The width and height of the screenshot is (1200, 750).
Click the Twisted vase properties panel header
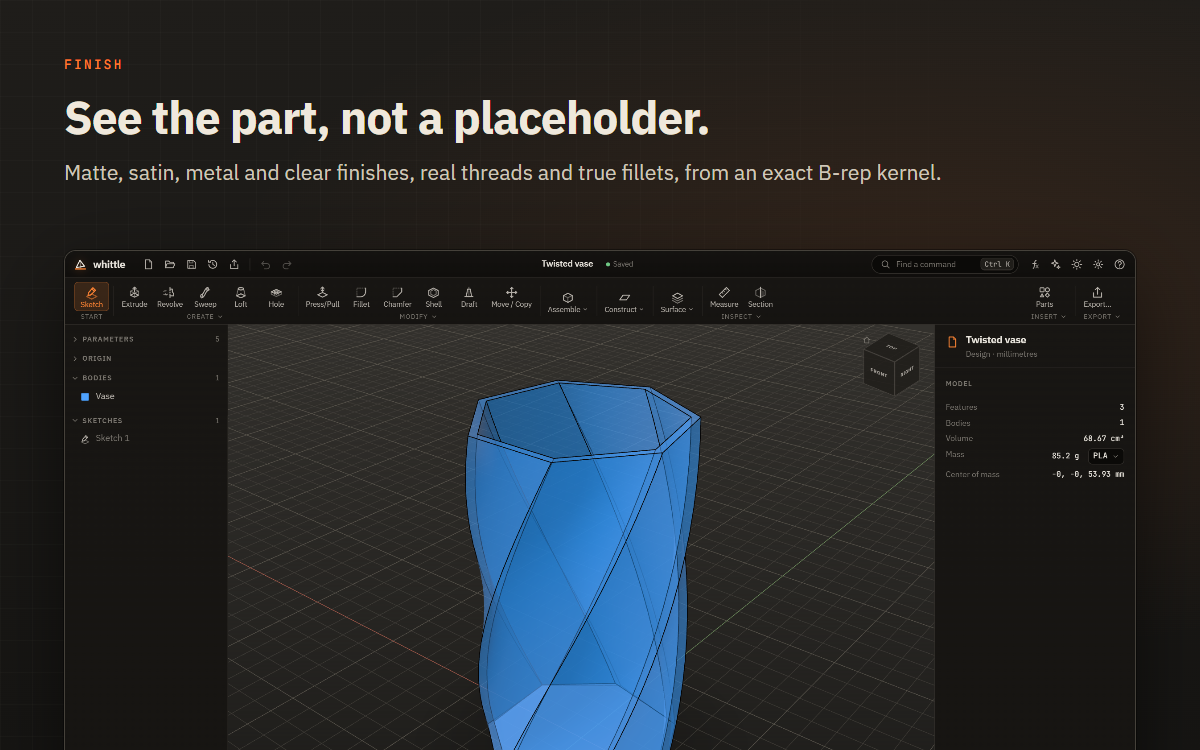1035,346
